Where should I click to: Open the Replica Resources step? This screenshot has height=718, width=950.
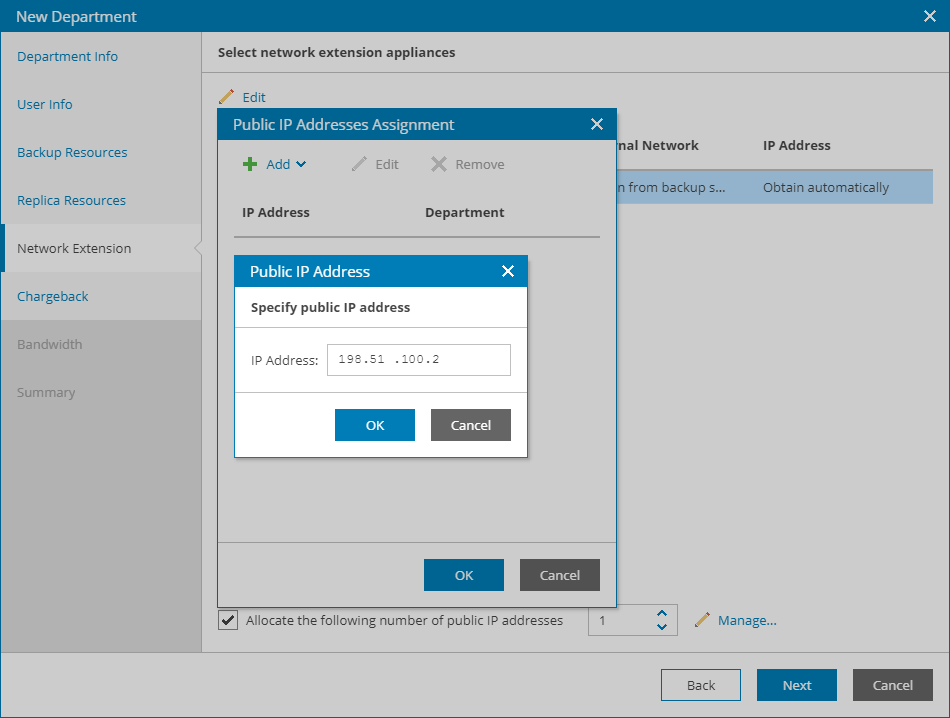pyautogui.click(x=71, y=200)
